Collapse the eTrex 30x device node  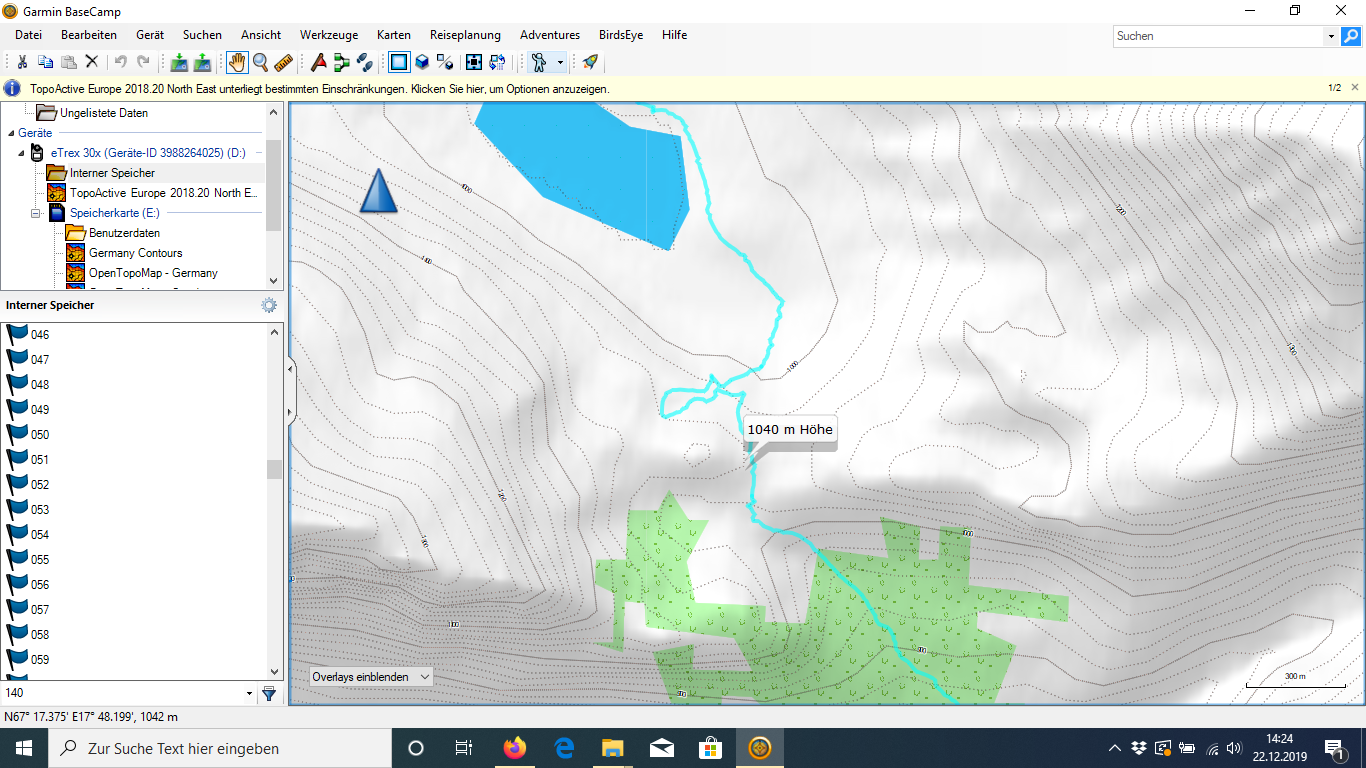click(21, 153)
